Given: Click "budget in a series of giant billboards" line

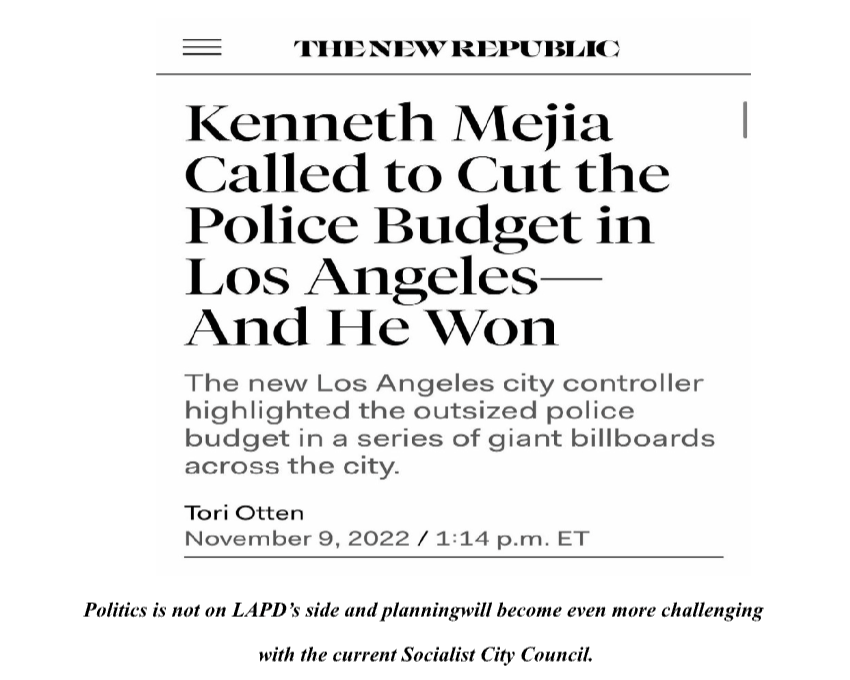Looking at the screenshot, I should pyautogui.click(x=449, y=438).
